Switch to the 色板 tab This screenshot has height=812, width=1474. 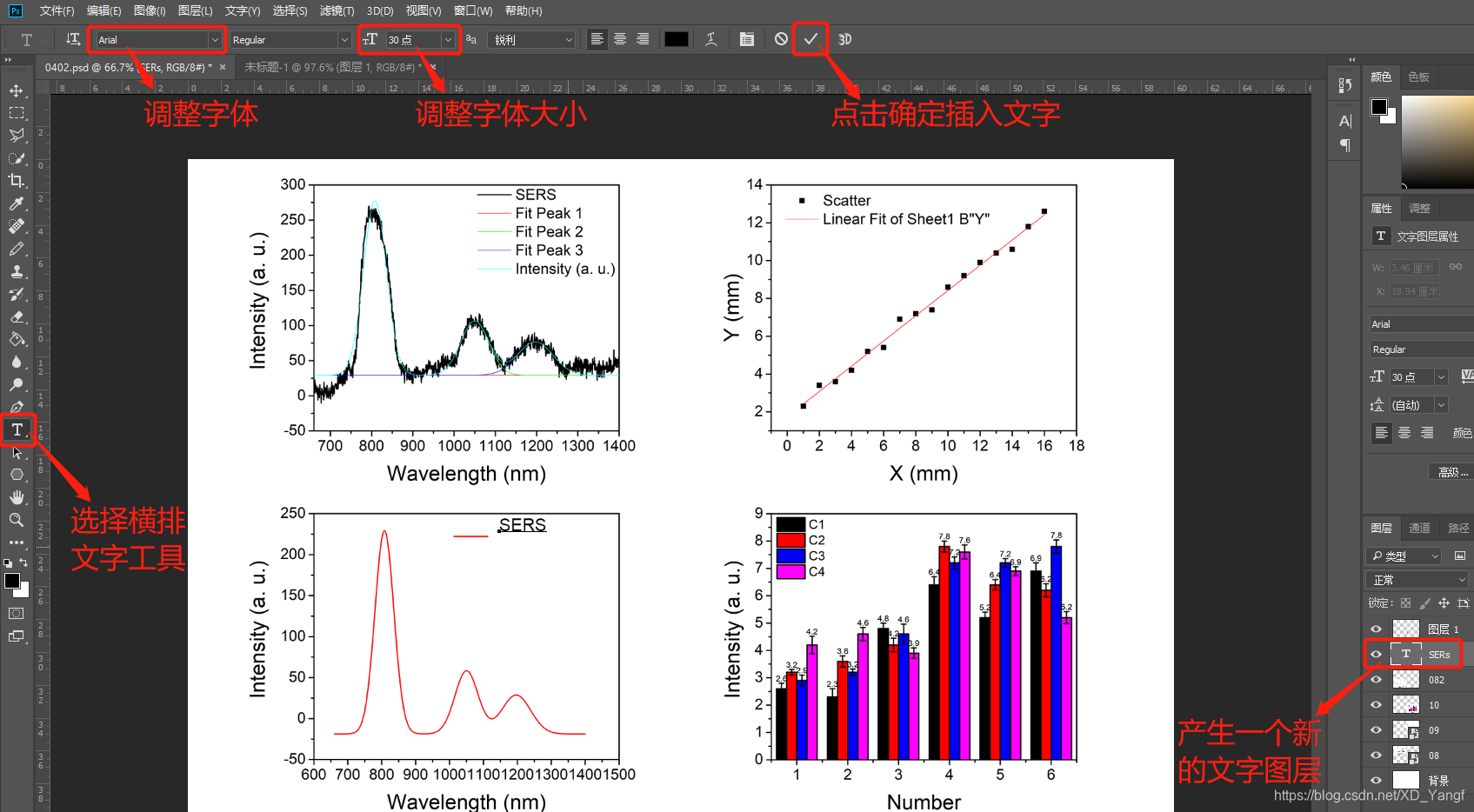tap(1418, 77)
